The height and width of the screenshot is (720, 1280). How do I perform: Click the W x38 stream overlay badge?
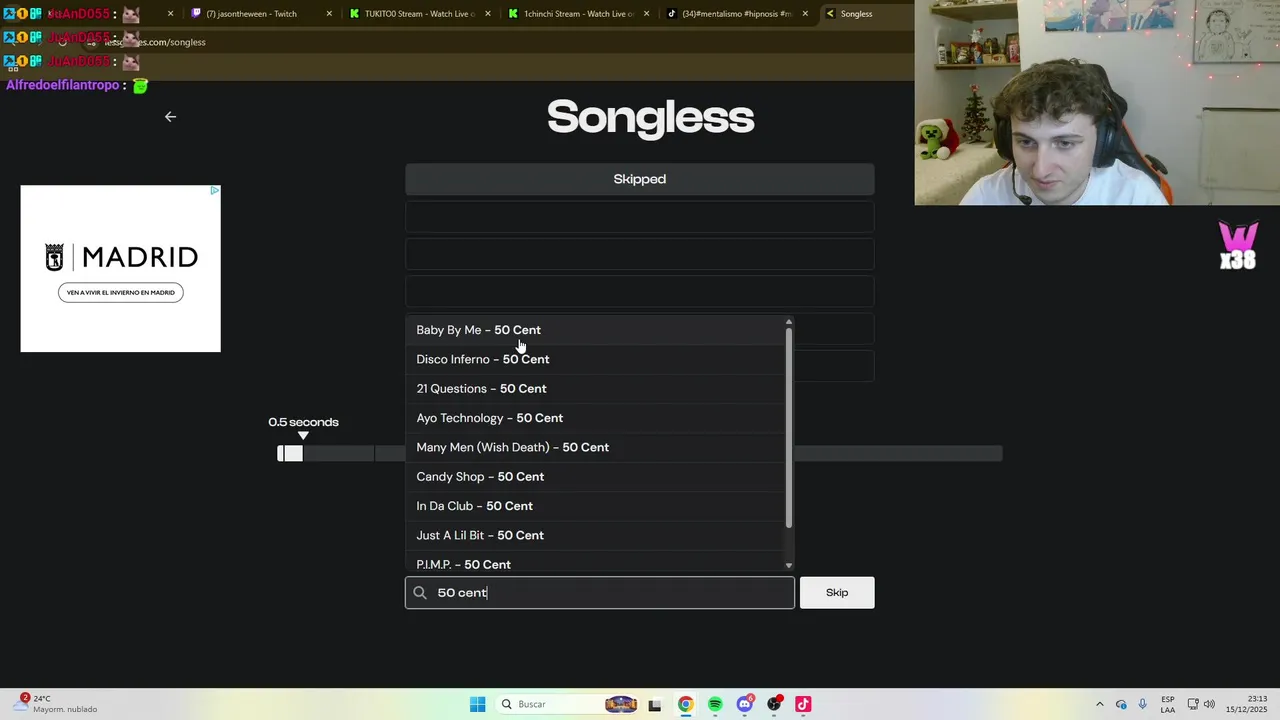tap(1238, 246)
